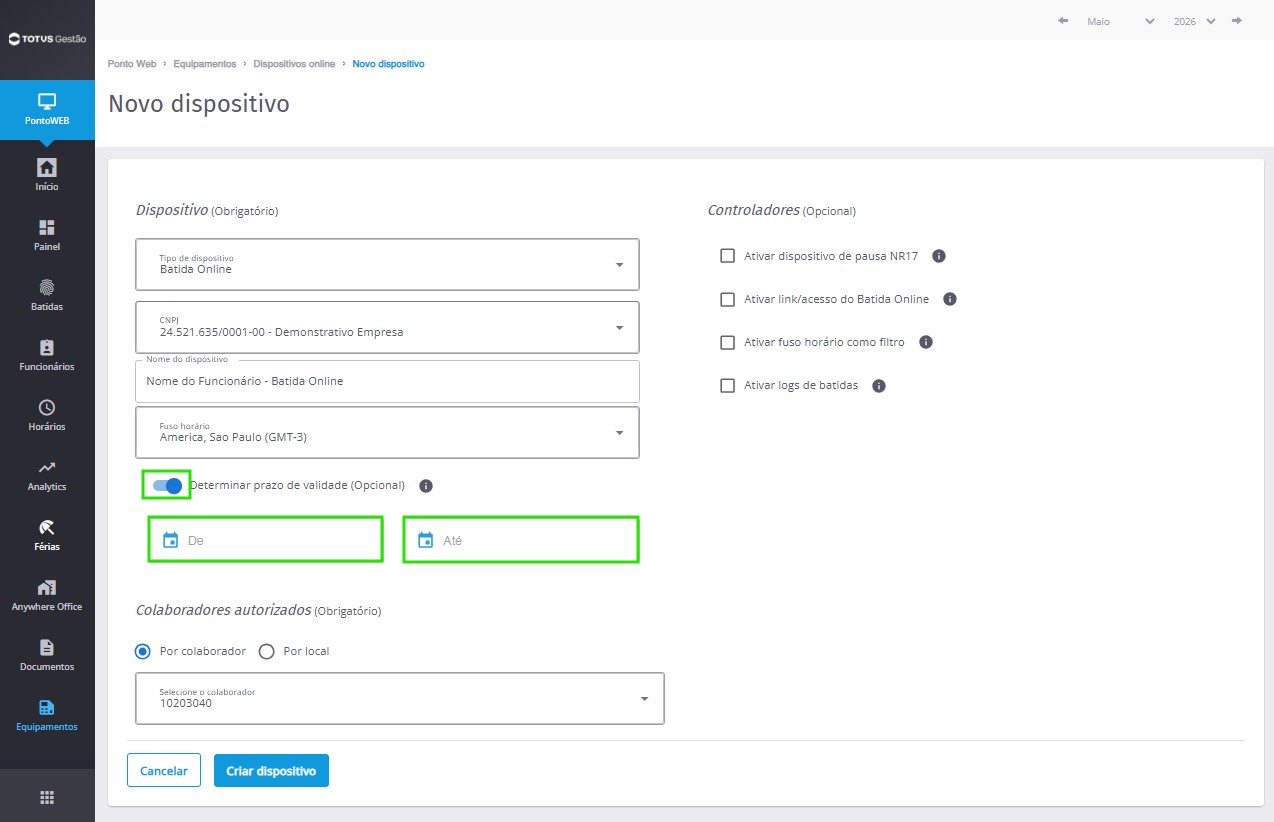Image resolution: width=1274 pixels, height=822 pixels.
Task: Open Analytics trend icon
Action: 47,467
